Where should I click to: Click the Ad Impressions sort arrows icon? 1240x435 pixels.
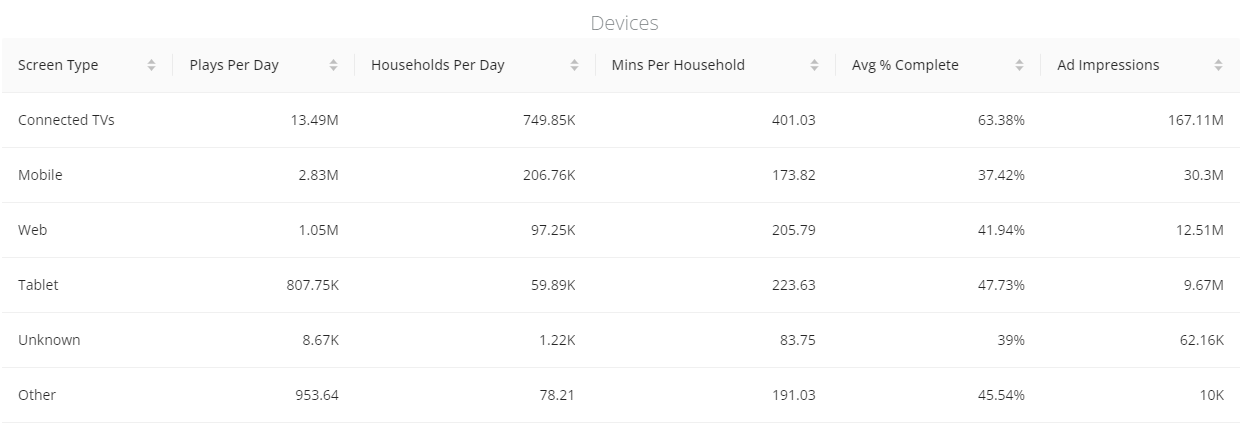point(1218,65)
